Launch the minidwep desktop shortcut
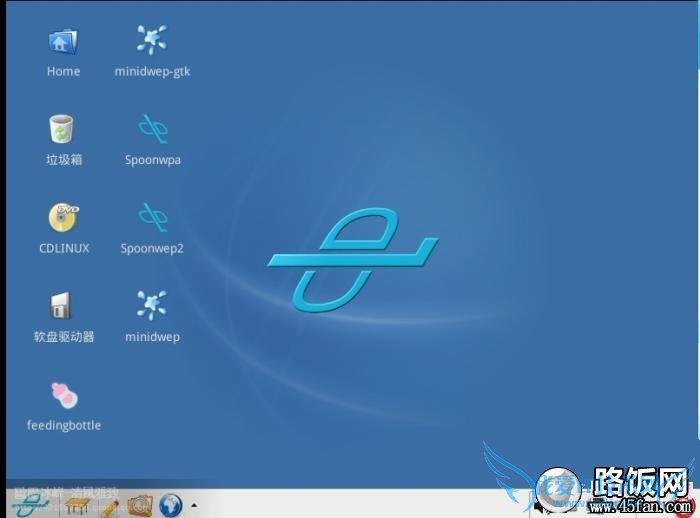Screen dimensions: 700x518 coord(152,305)
